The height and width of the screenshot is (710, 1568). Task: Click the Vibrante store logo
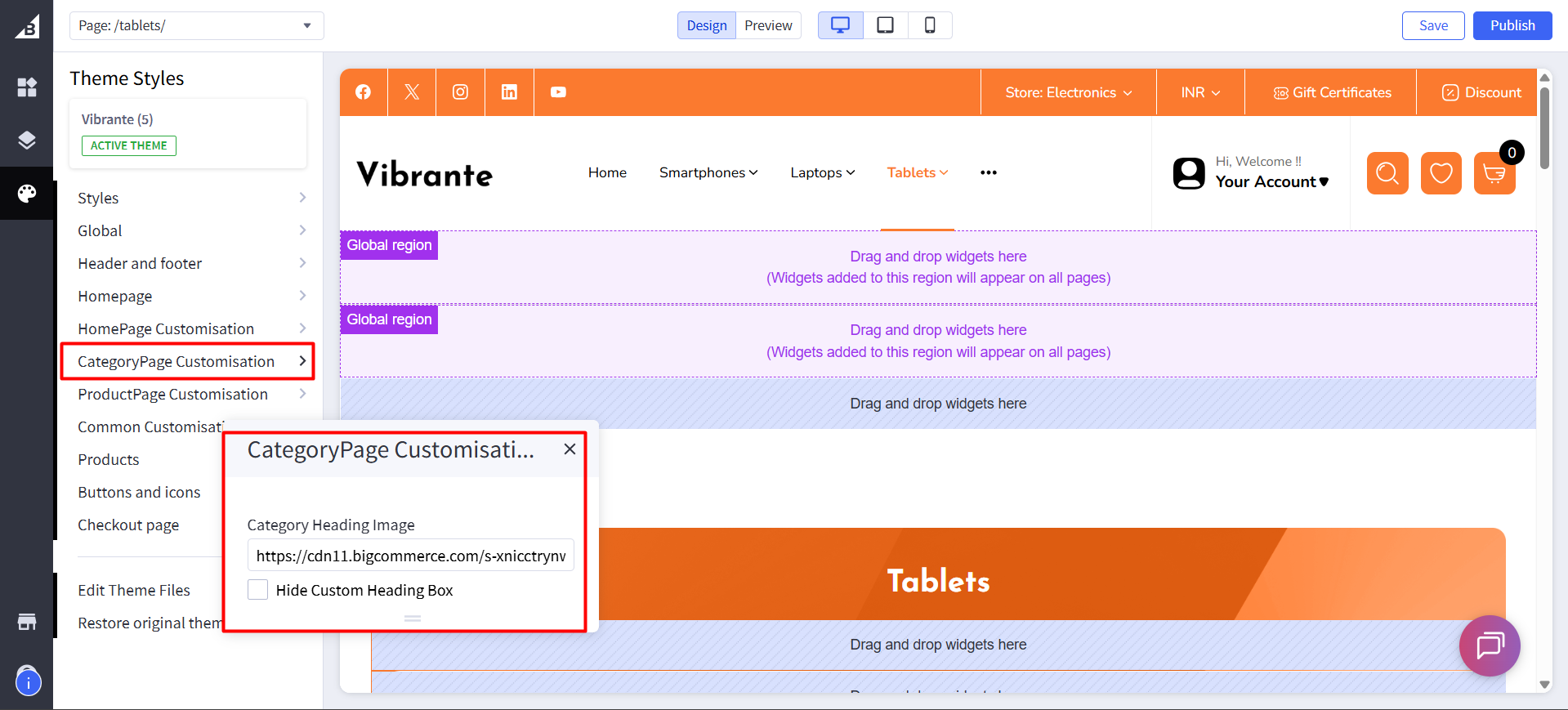pyautogui.click(x=425, y=174)
